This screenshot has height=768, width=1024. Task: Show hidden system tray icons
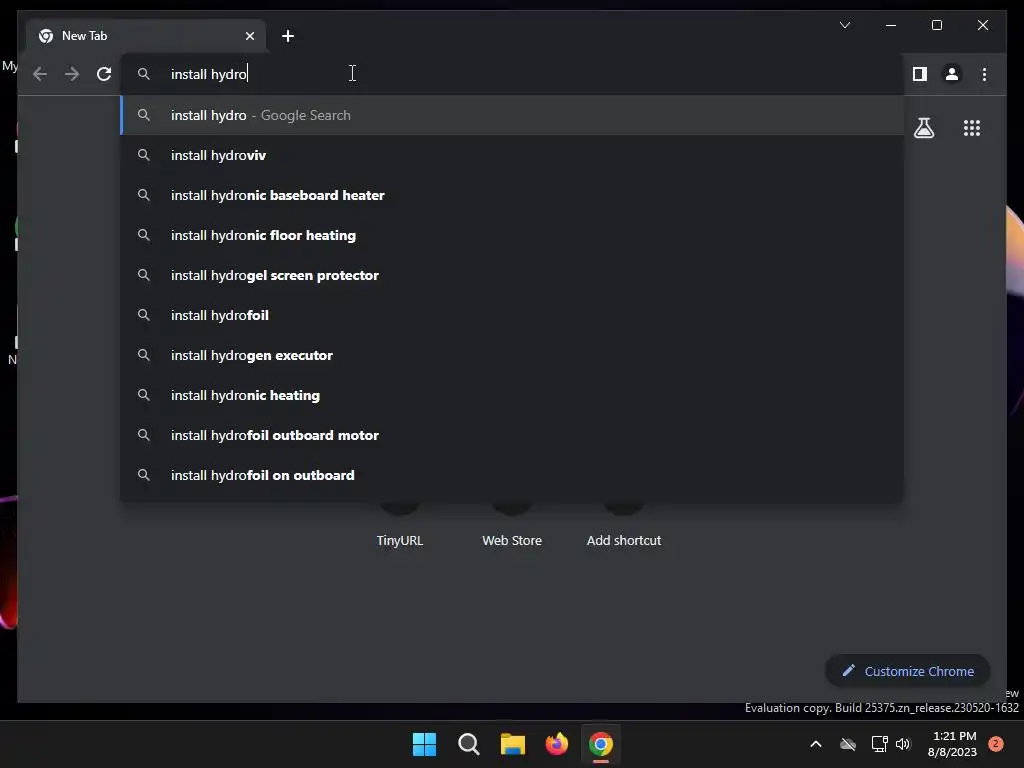[x=816, y=744]
